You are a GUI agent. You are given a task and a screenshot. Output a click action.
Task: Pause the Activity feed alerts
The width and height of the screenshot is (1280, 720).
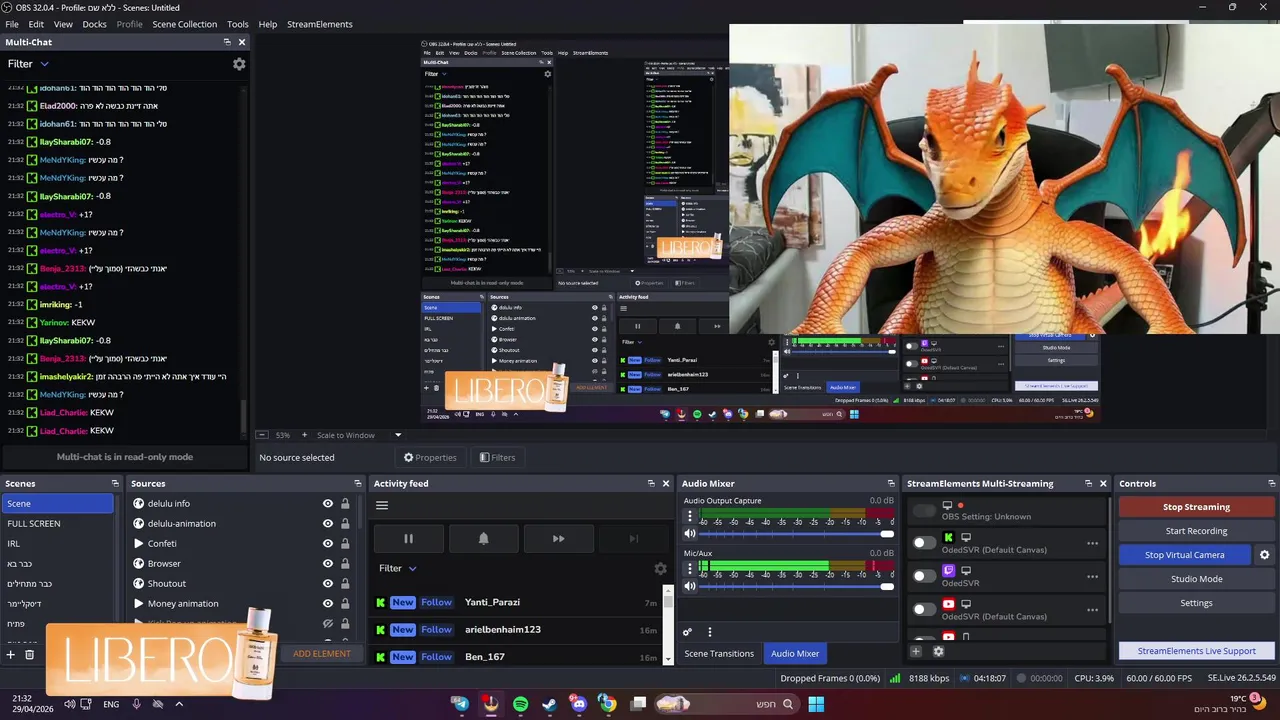[408, 539]
